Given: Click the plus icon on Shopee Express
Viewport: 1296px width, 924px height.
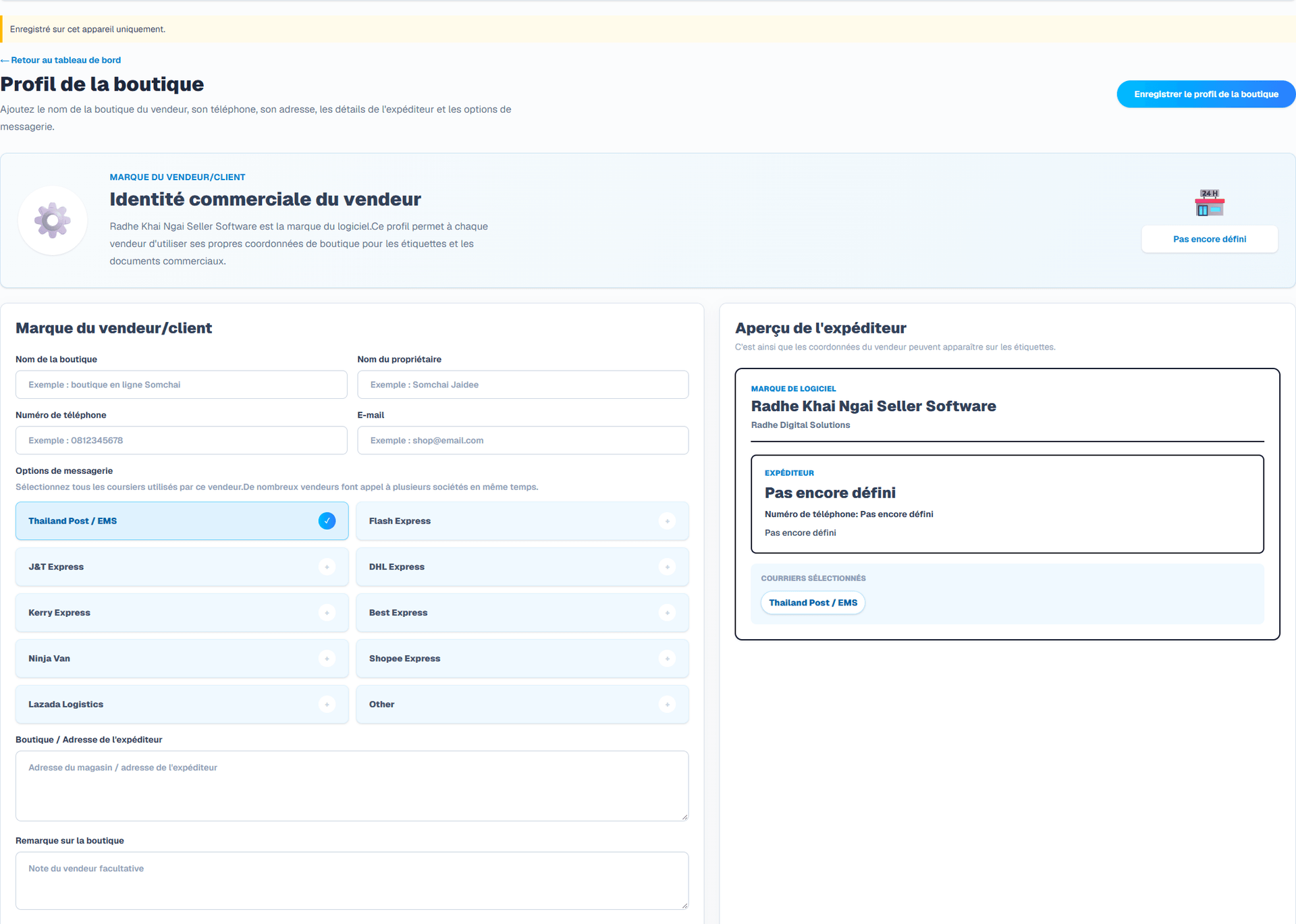Looking at the screenshot, I should (x=667, y=659).
